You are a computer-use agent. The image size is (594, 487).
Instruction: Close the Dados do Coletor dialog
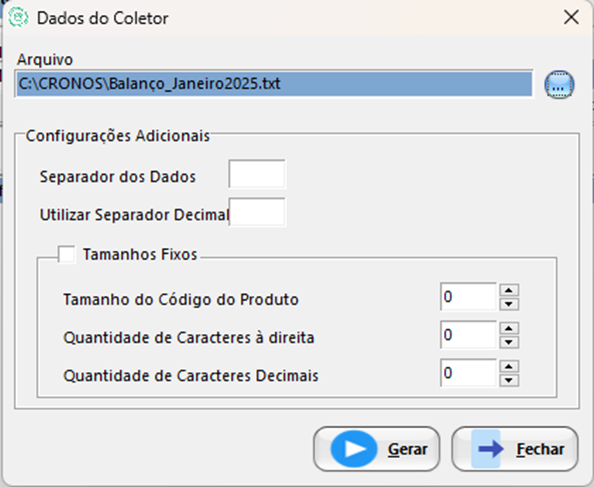point(571,17)
